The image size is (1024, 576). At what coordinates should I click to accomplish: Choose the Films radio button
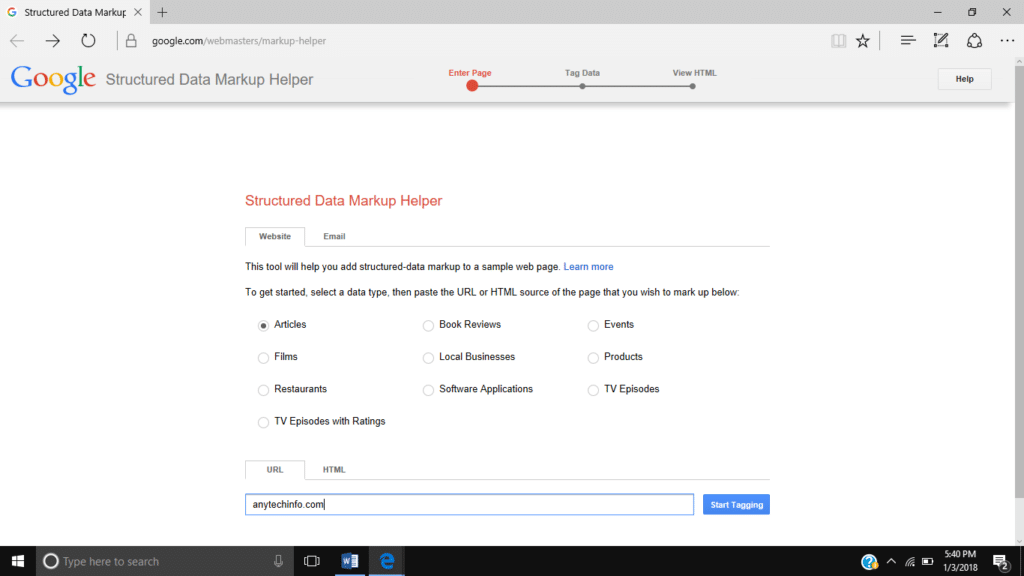click(263, 357)
